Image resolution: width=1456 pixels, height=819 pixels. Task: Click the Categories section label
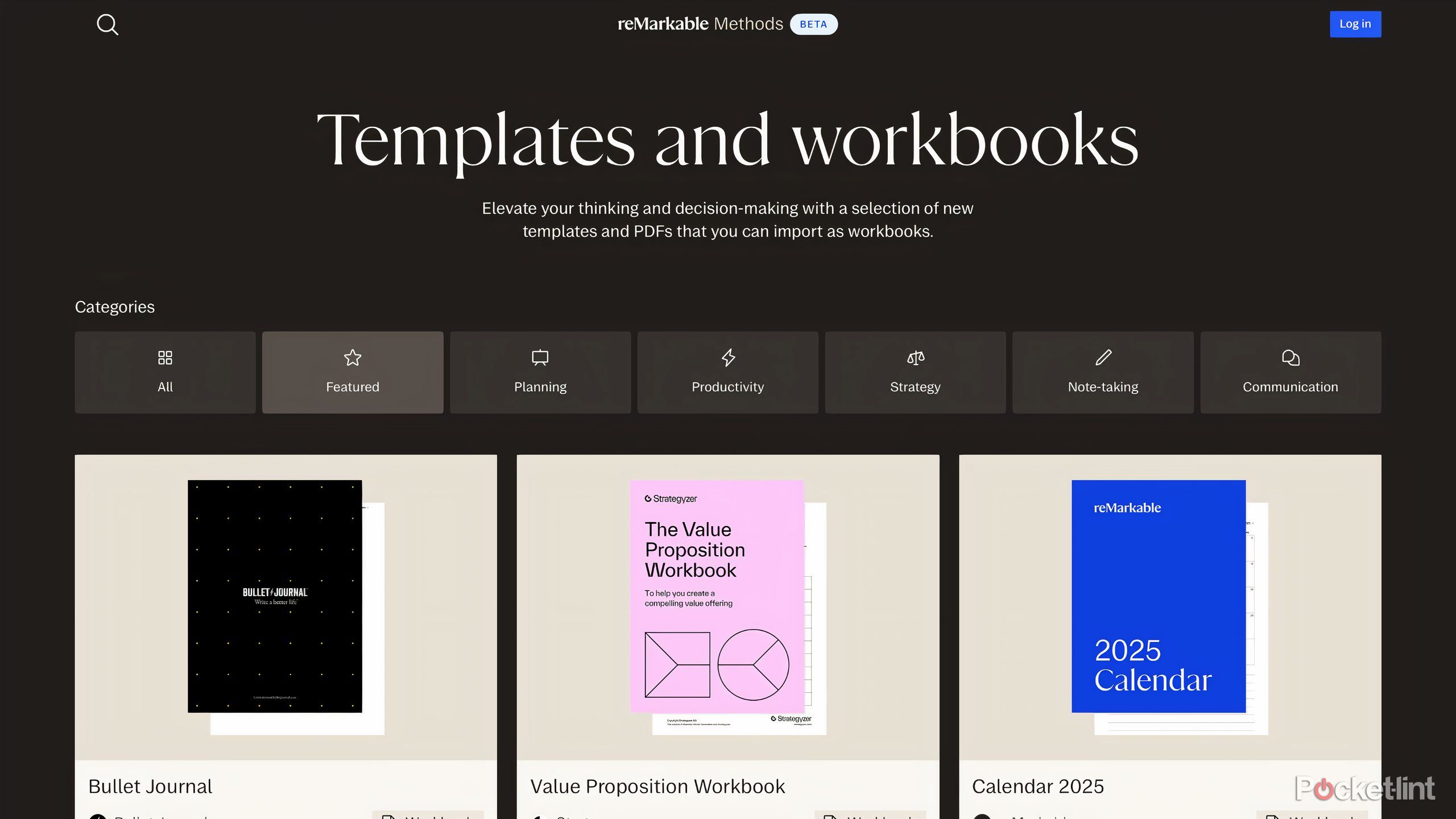point(115,307)
